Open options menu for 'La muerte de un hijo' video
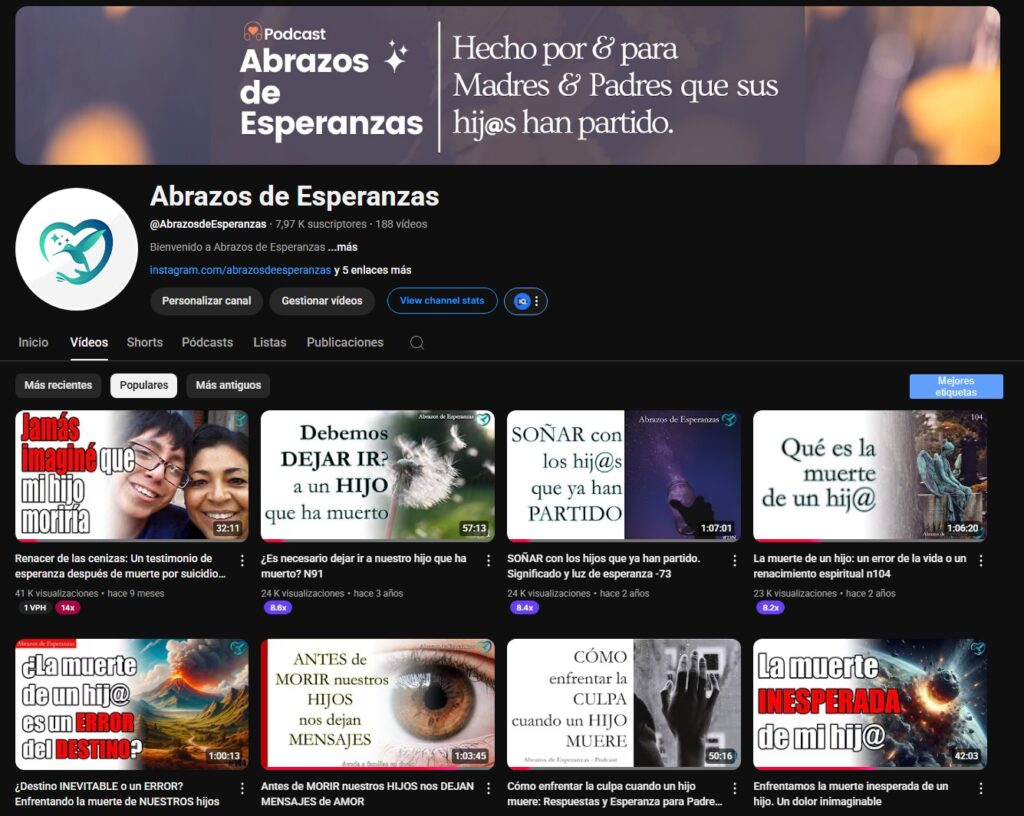The width and height of the screenshot is (1024, 816). (x=981, y=560)
